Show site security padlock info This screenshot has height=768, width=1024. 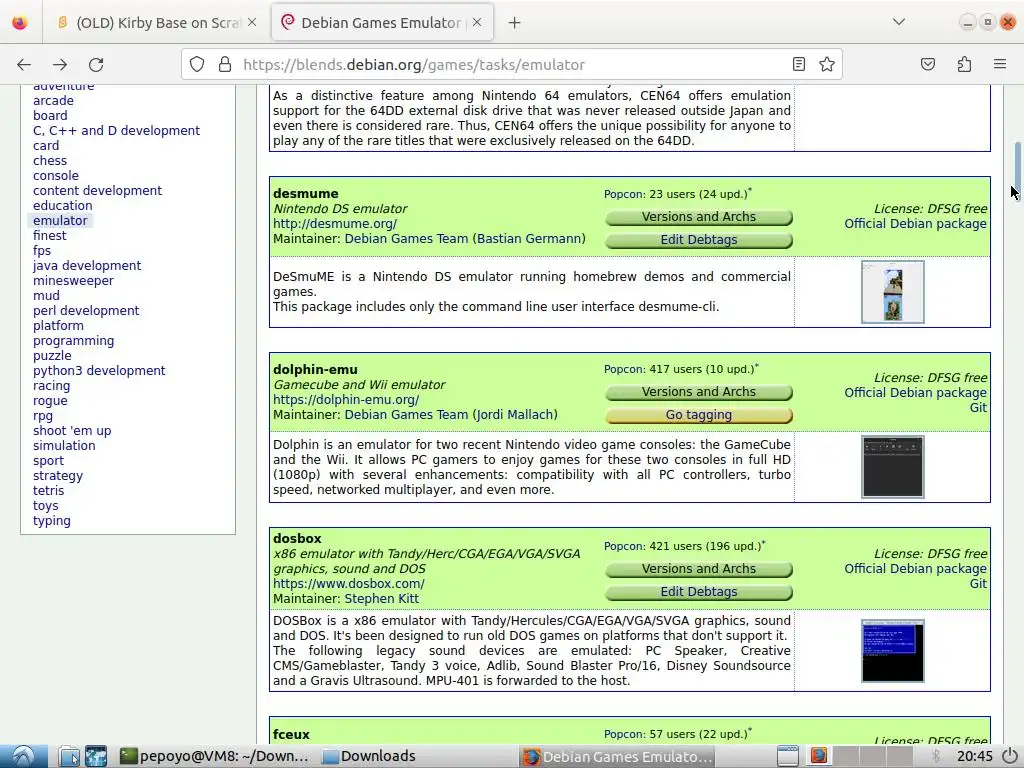[x=225, y=65]
